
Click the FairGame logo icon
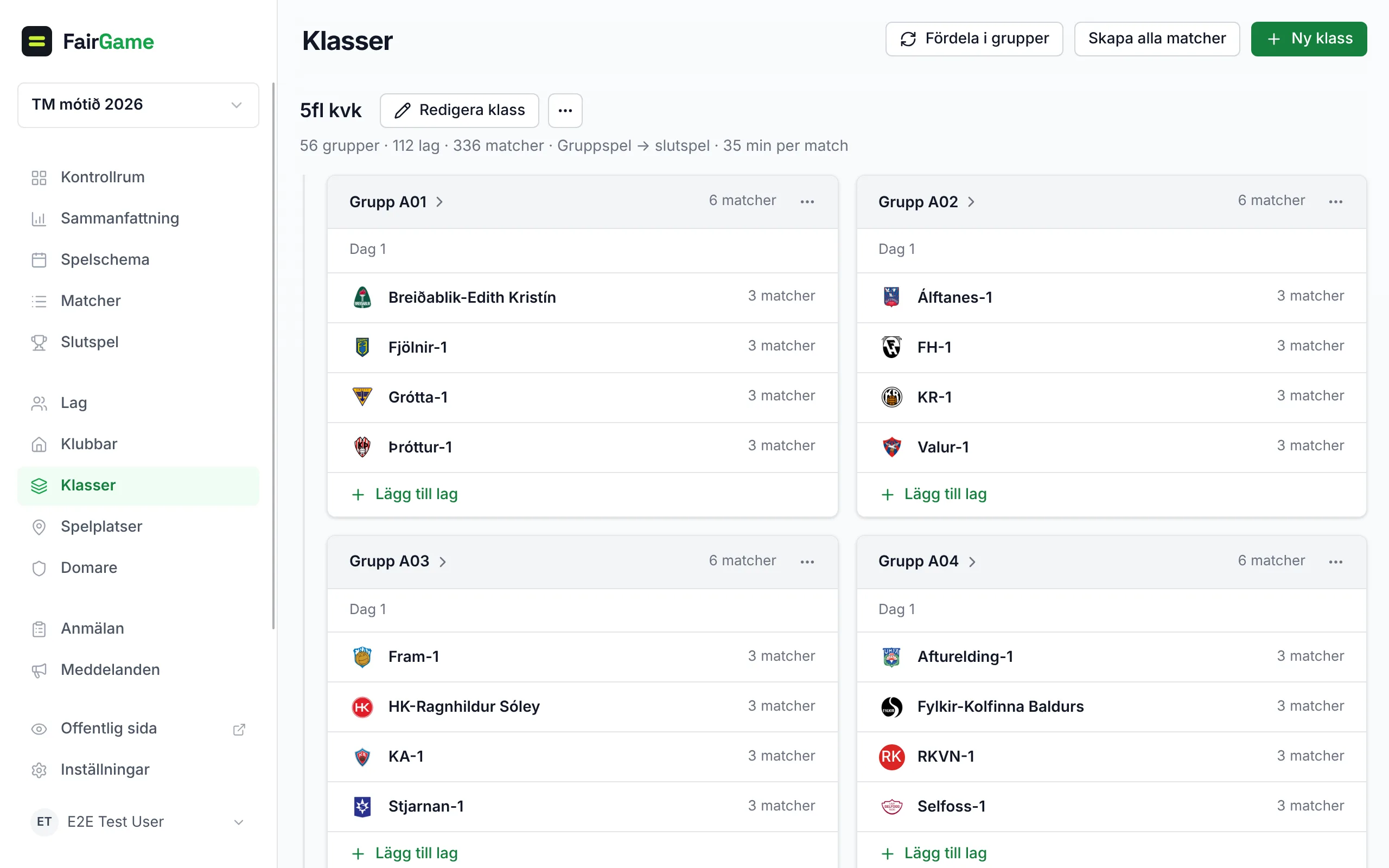click(37, 41)
